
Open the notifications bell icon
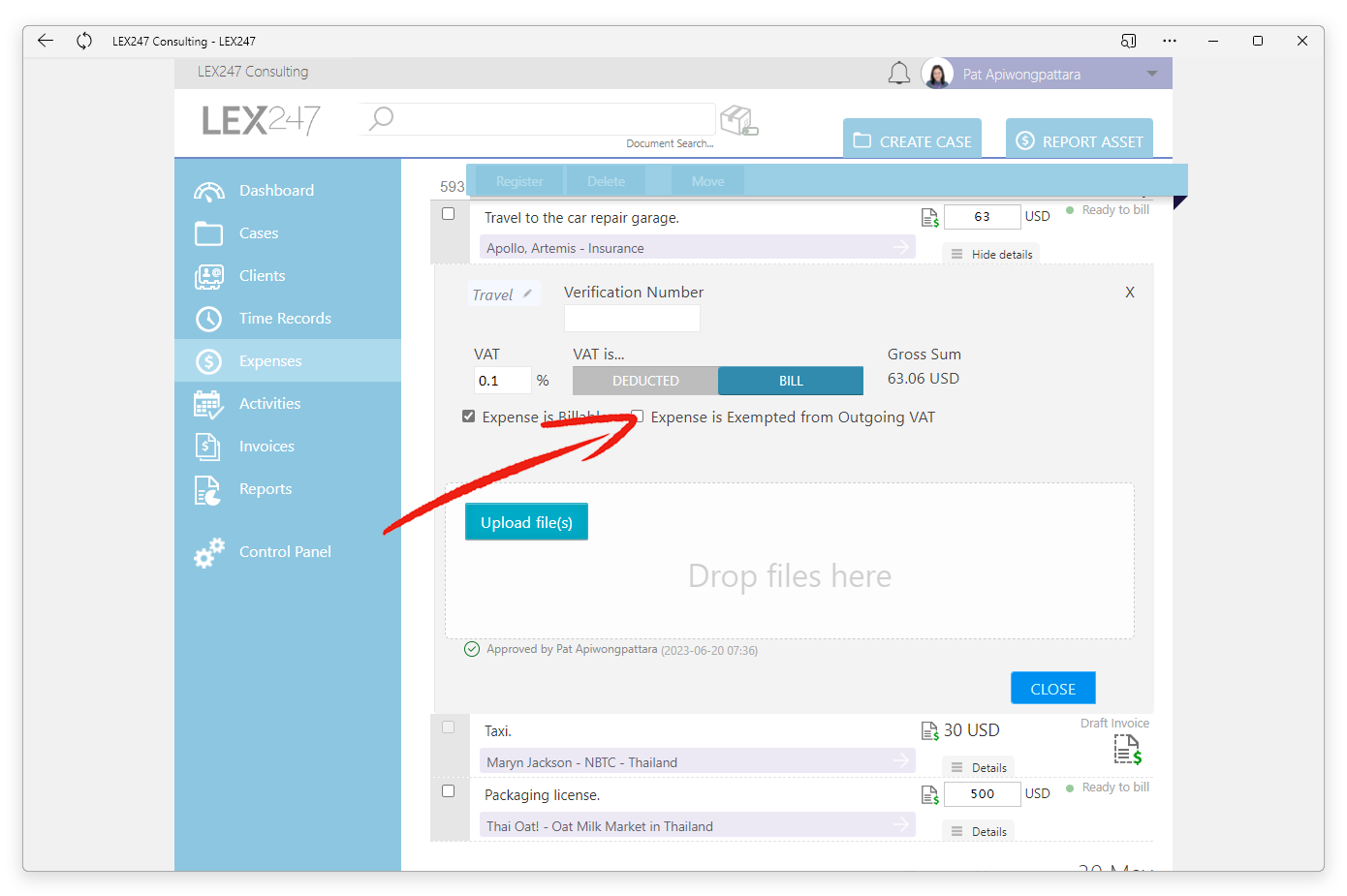pos(899,74)
